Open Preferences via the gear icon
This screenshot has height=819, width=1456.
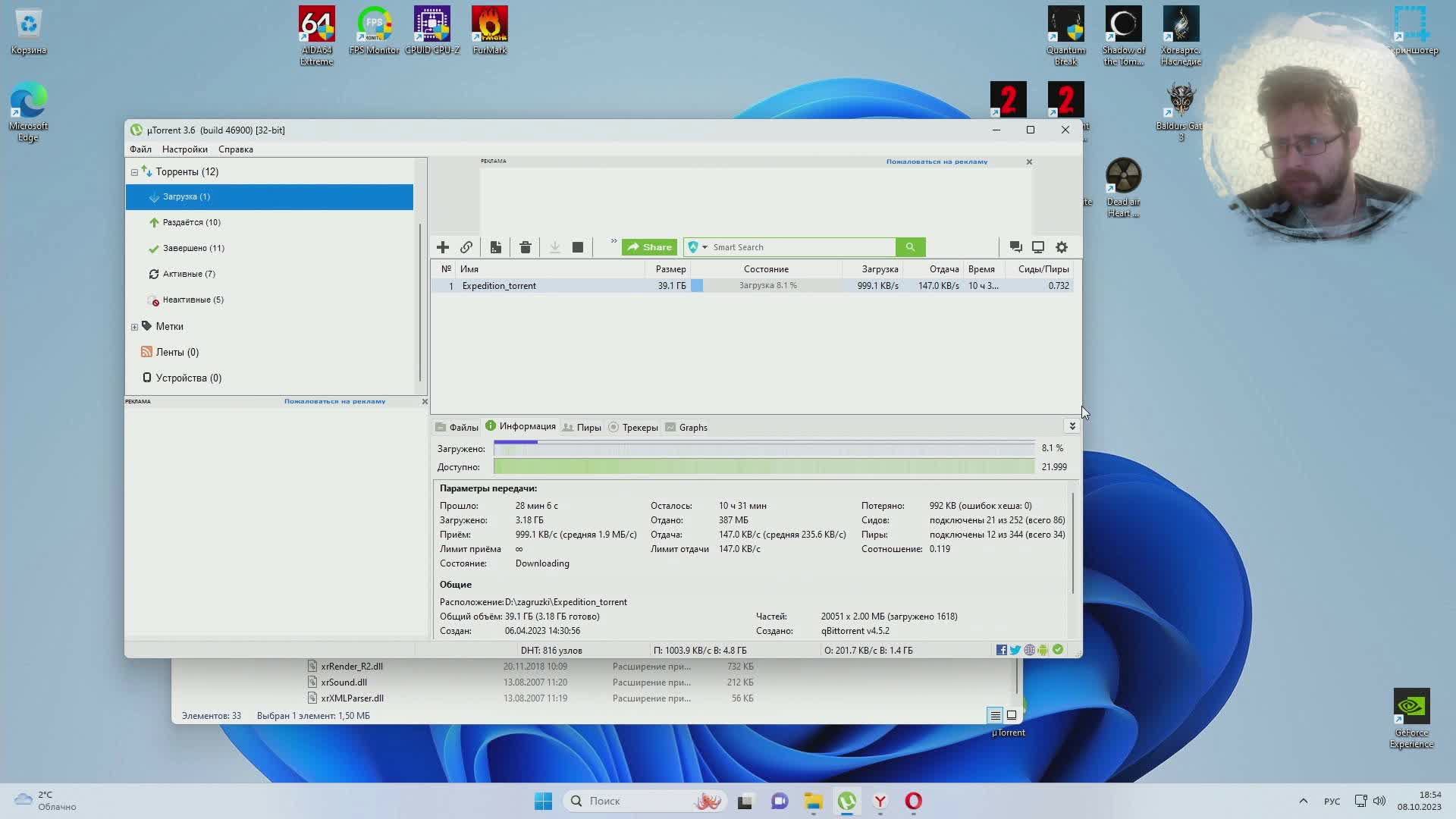(x=1062, y=247)
